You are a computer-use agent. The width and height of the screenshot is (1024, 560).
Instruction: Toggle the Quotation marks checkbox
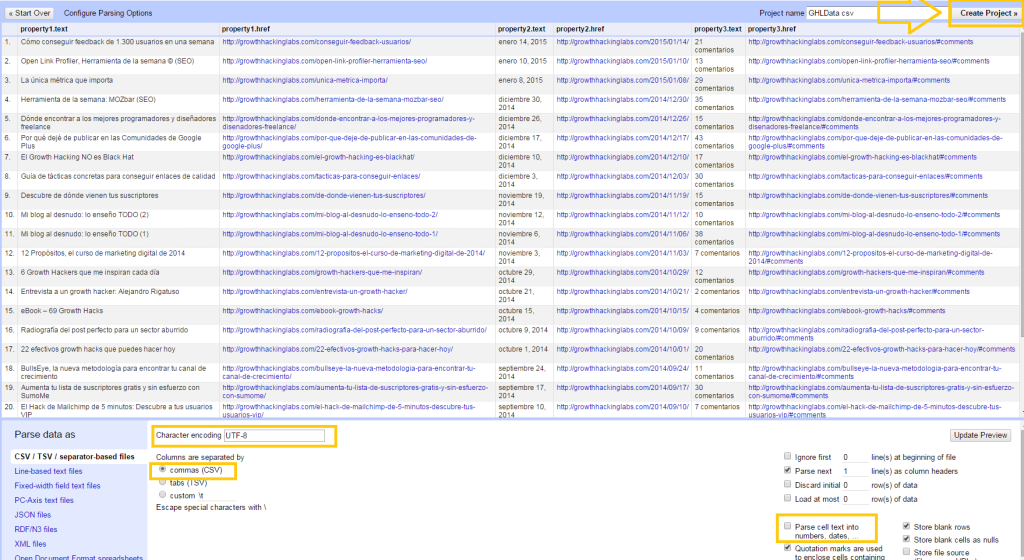(x=787, y=548)
